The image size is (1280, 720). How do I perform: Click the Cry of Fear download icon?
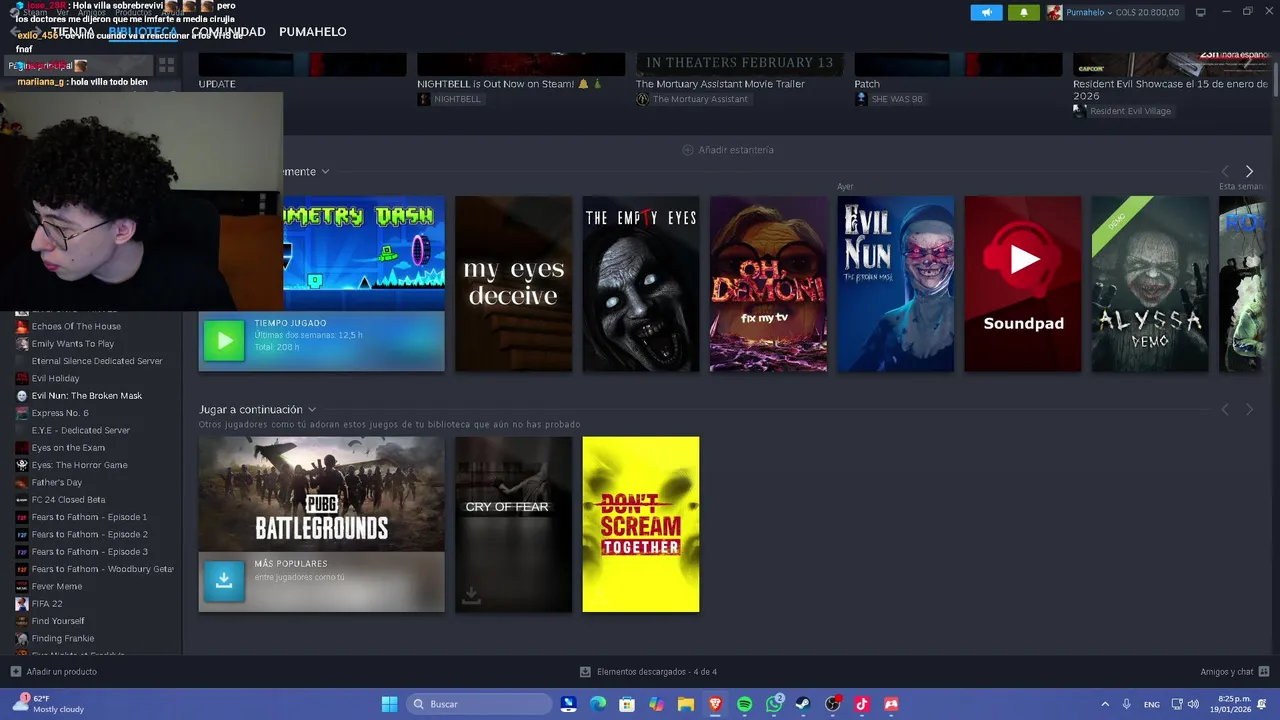tap(472, 595)
